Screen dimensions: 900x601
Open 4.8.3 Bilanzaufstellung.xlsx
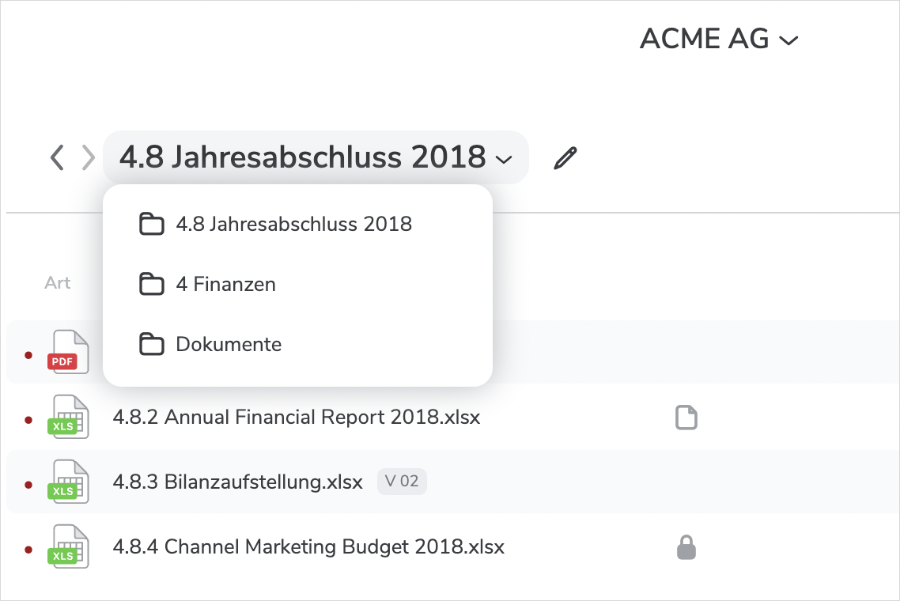237,482
